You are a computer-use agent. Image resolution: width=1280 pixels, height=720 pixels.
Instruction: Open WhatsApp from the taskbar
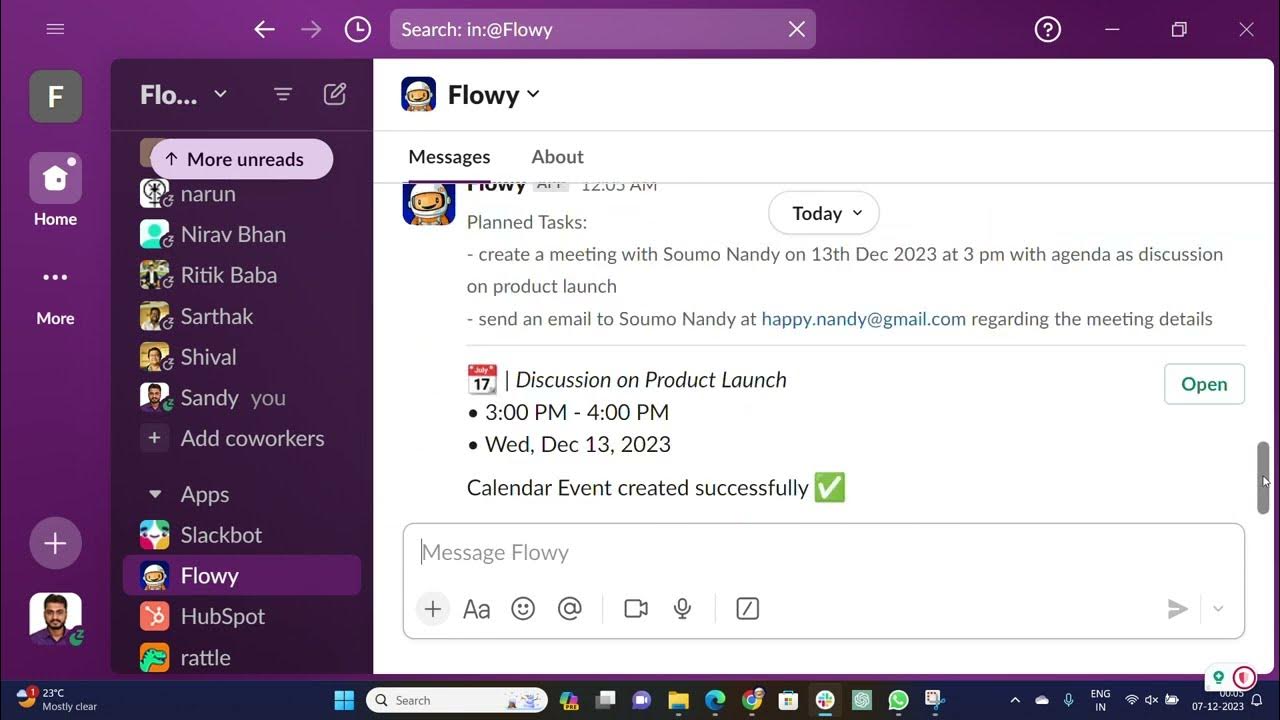898,700
